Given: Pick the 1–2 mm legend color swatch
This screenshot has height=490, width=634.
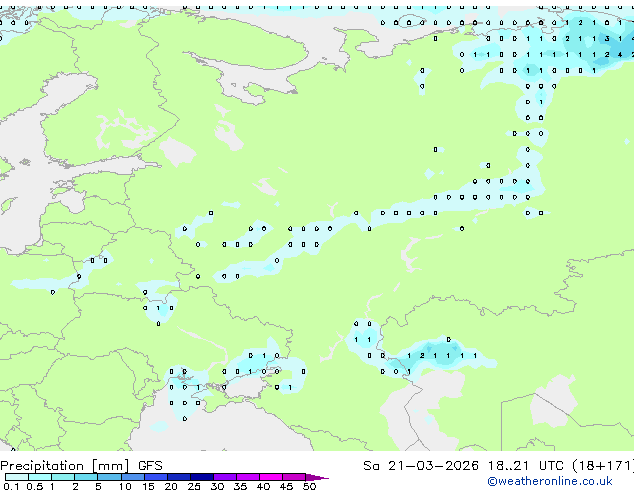Looking at the screenshot, I should tap(63, 477).
